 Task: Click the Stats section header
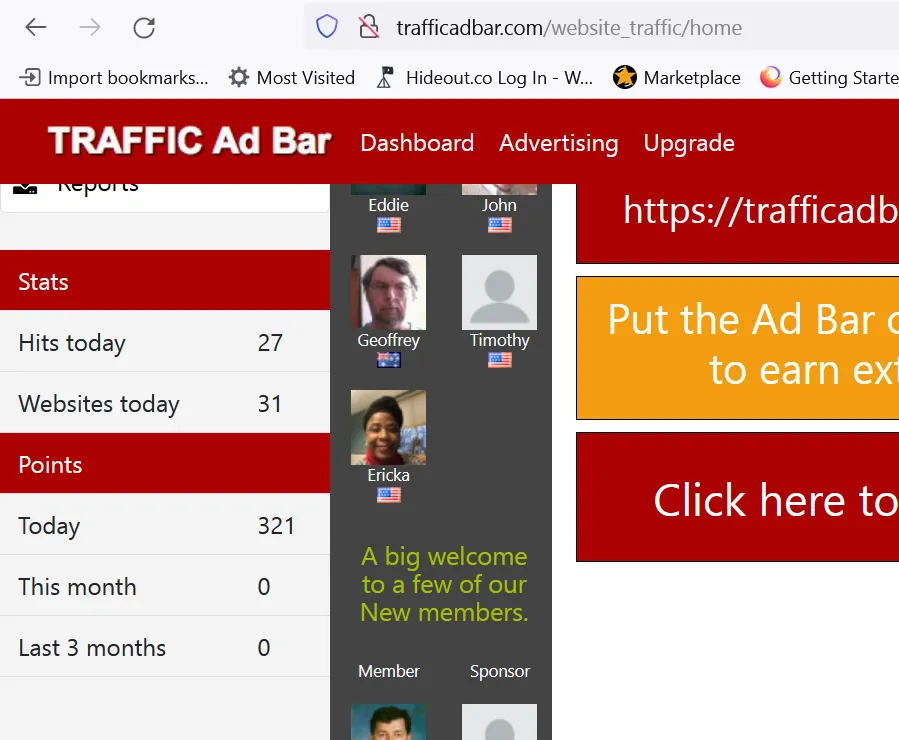click(x=165, y=281)
